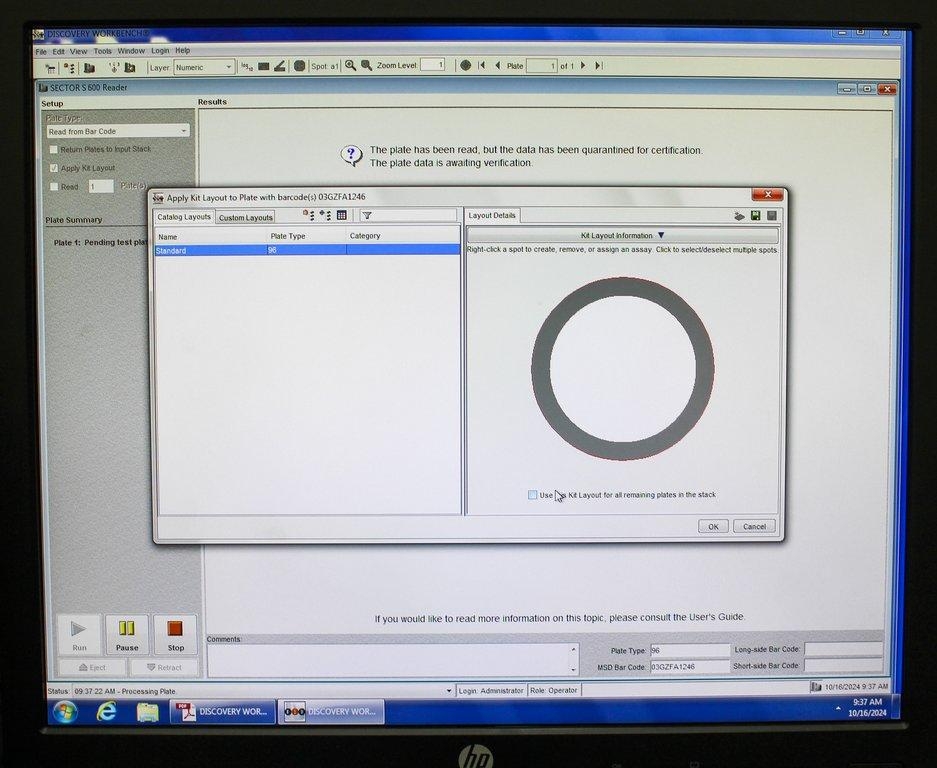Go to the last plate arrow icon
This screenshot has height=768, width=937.
coord(599,66)
